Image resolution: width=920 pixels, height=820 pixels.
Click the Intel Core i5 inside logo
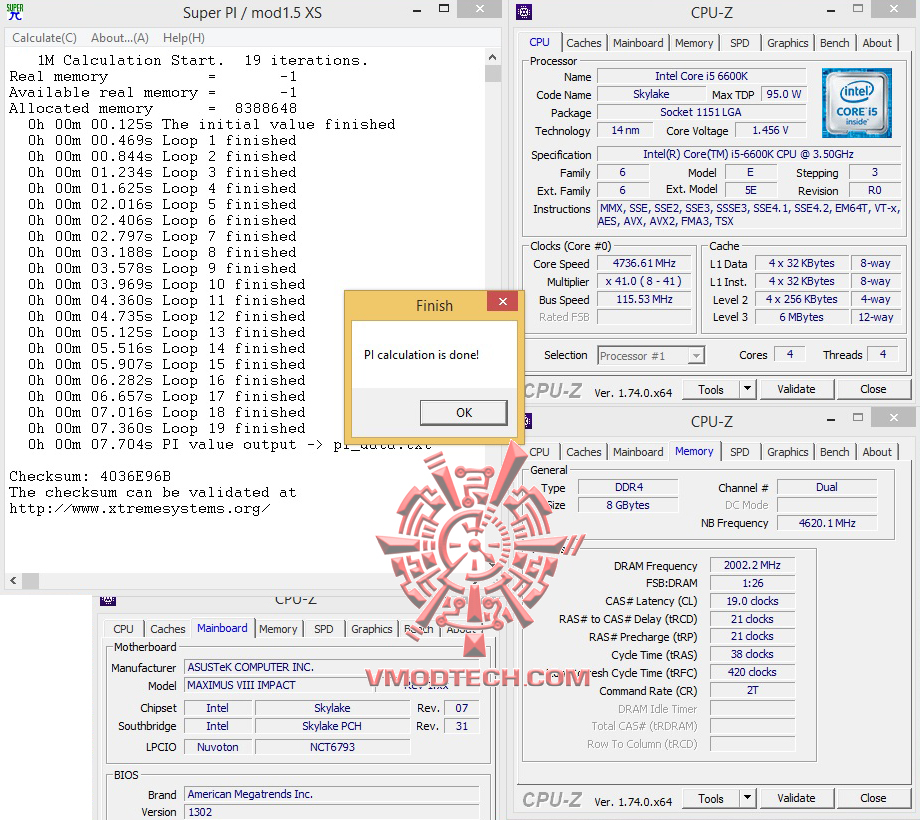(x=857, y=103)
